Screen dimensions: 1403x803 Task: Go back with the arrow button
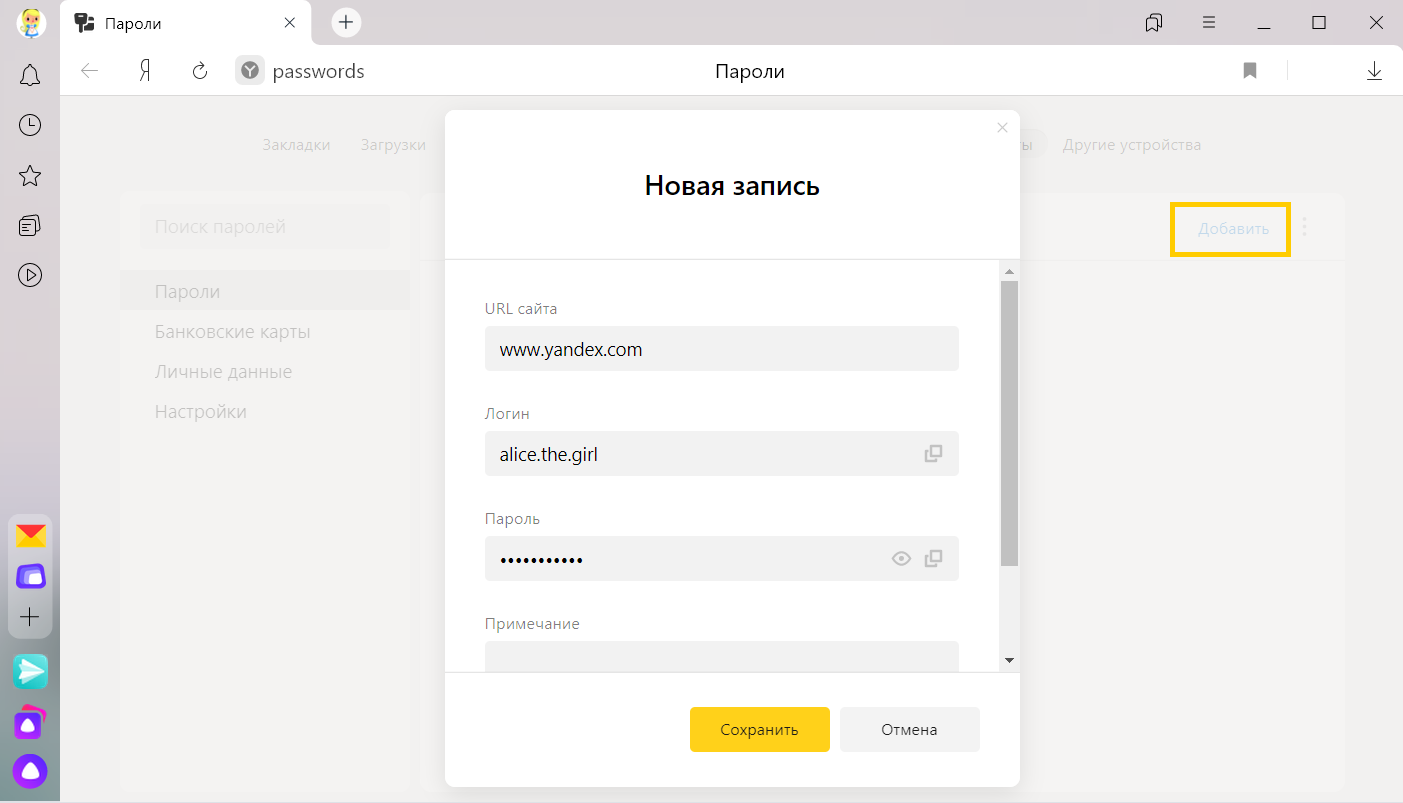(90, 71)
